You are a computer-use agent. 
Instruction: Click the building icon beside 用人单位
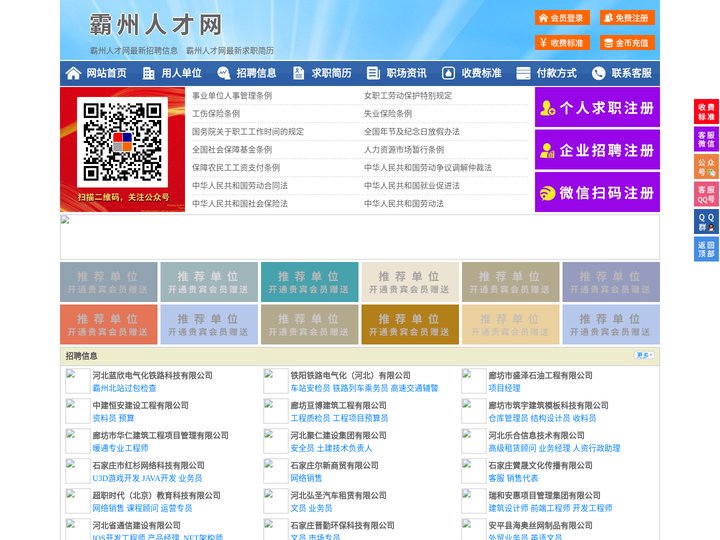coord(148,73)
